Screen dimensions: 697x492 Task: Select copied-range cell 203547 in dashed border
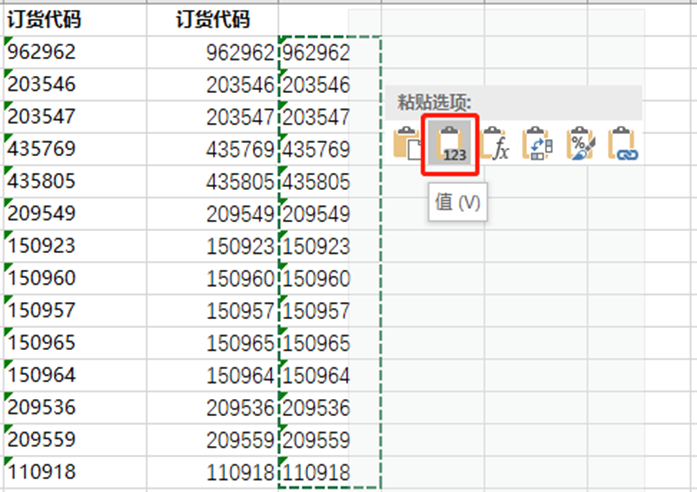330,116
